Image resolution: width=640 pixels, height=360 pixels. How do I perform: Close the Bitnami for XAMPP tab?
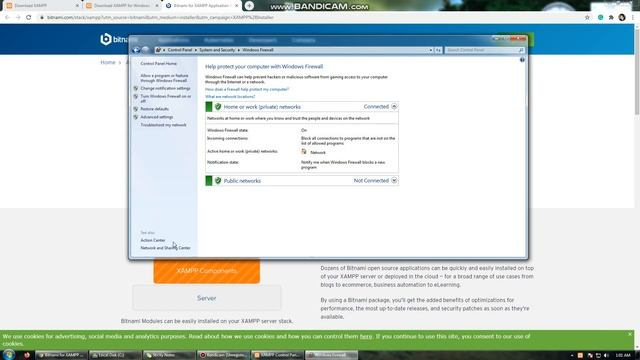point(236,6)
